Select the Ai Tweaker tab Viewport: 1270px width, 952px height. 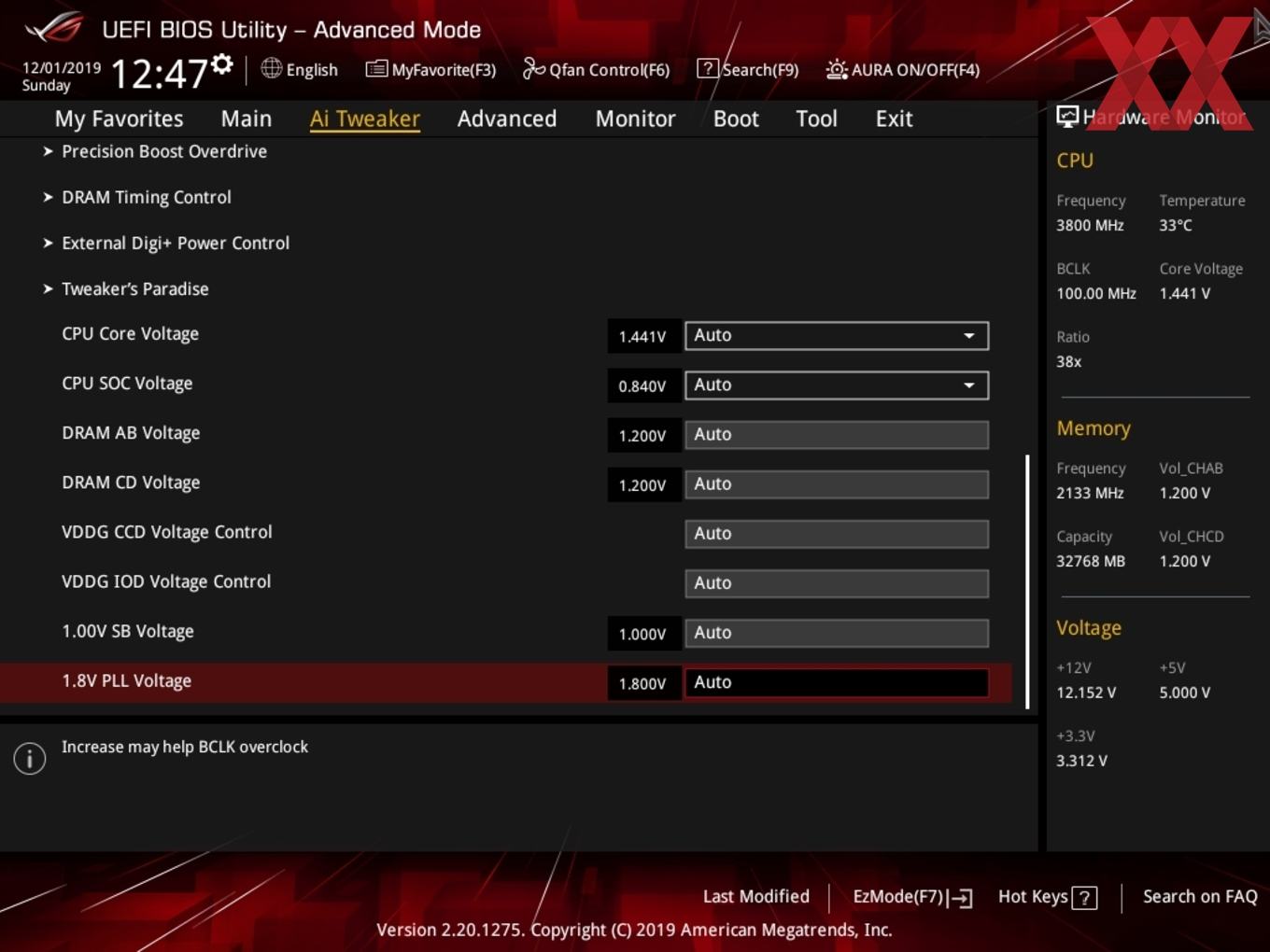[x=365, y=119]
